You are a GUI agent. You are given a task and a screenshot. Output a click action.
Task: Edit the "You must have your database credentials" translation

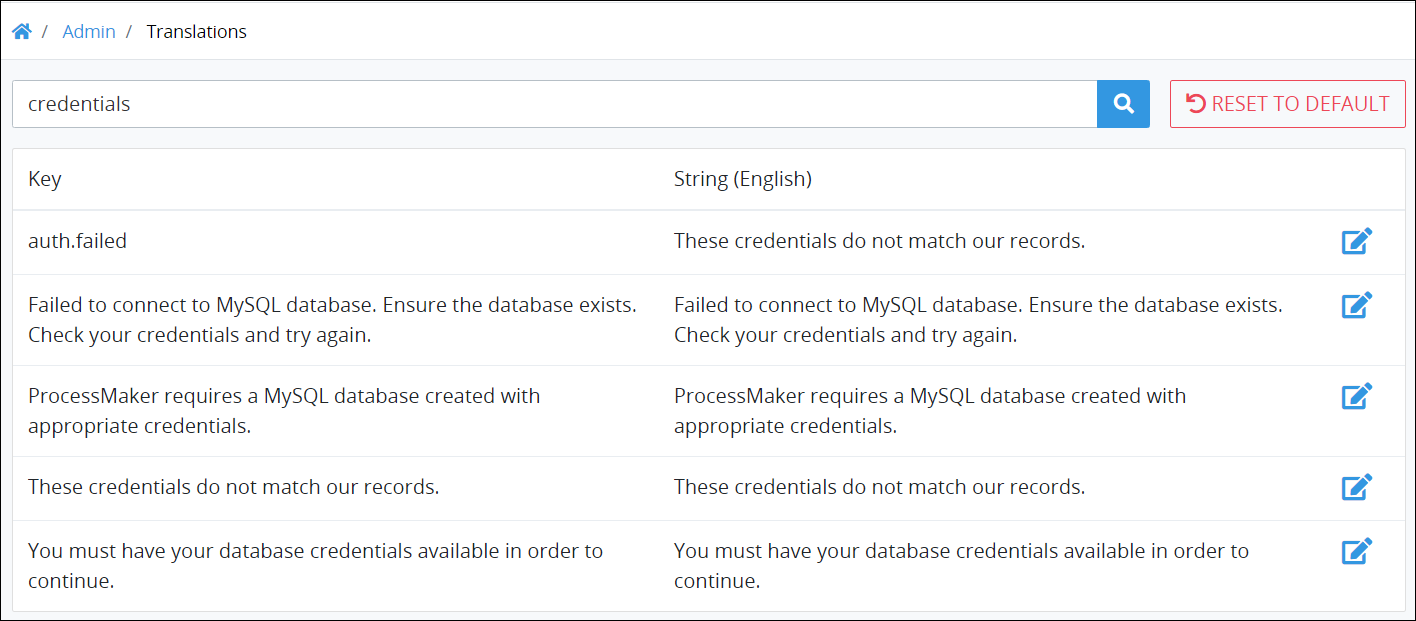click(1357, 551)
